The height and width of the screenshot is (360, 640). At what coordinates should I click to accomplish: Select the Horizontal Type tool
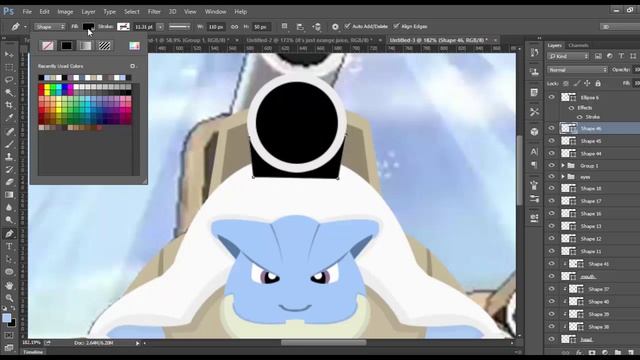9,247
